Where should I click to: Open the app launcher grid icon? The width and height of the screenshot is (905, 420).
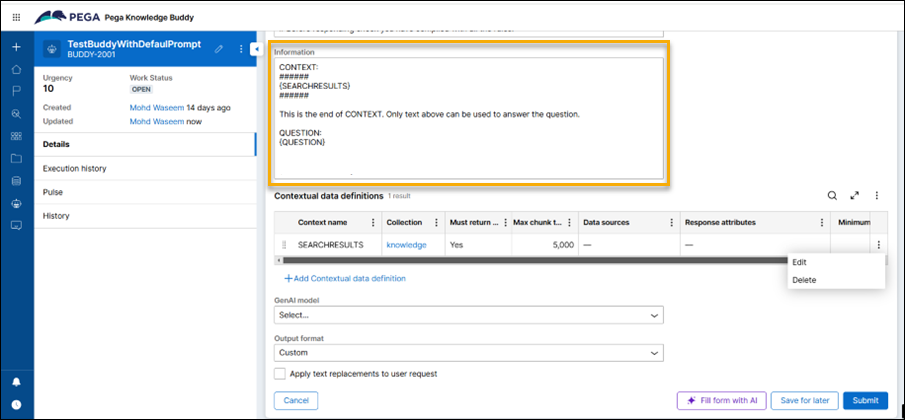point(16,17)
